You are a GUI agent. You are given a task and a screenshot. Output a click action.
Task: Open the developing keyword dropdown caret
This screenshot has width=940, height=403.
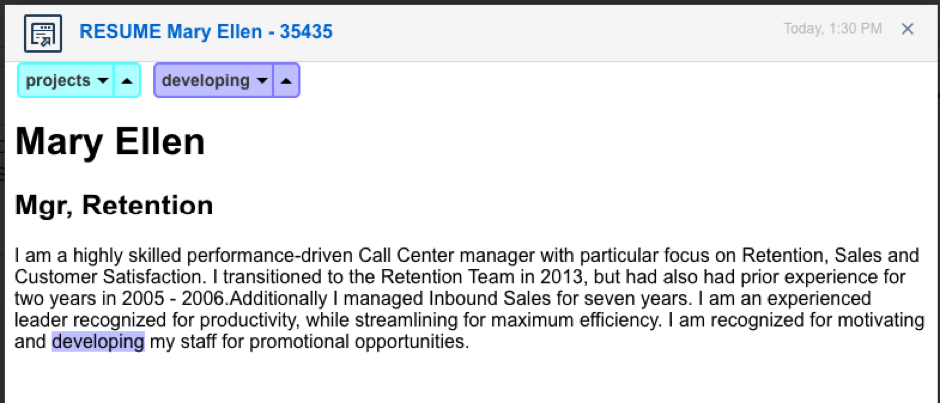pos(261,81)
